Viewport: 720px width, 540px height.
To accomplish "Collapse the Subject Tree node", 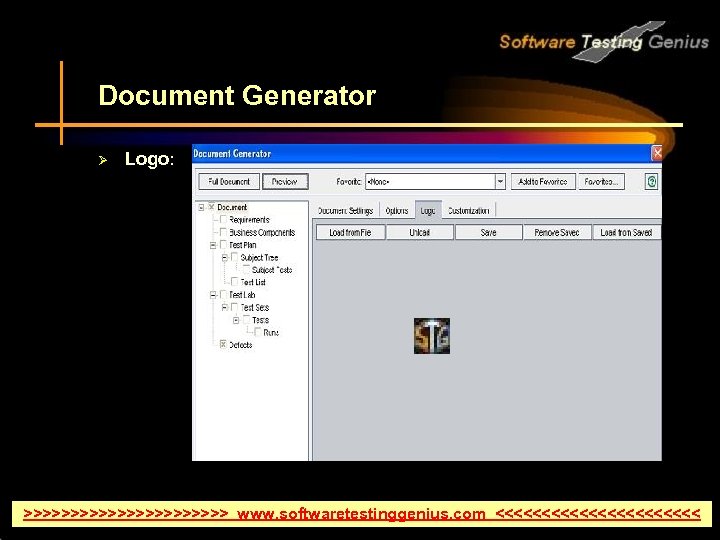I will (x=225, y=258).
